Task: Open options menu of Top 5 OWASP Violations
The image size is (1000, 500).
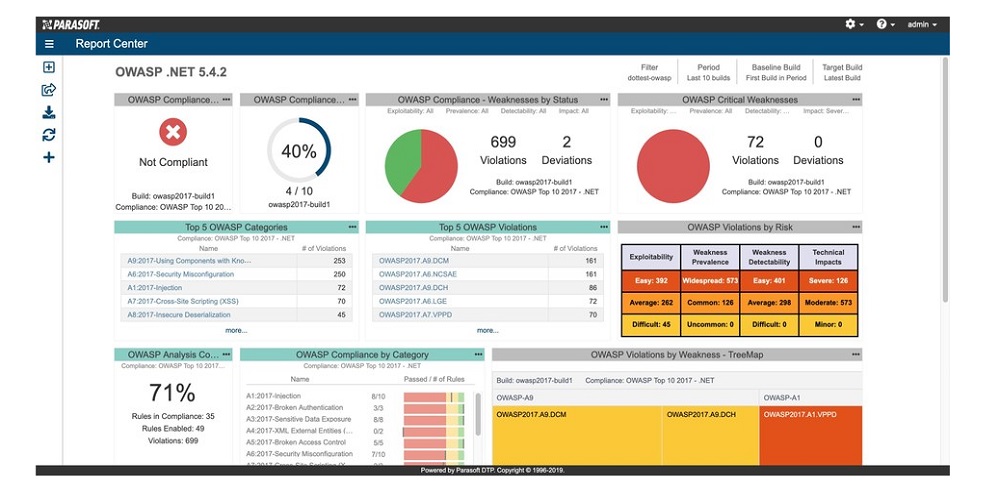Action: tap(604, 227)
